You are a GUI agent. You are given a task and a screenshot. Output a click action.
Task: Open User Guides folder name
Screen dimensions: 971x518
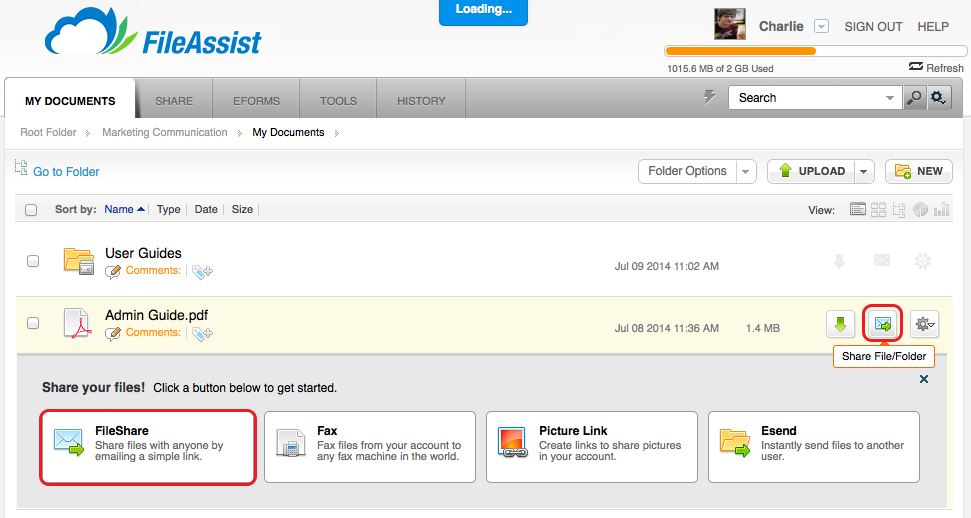(x=143, y=253)
